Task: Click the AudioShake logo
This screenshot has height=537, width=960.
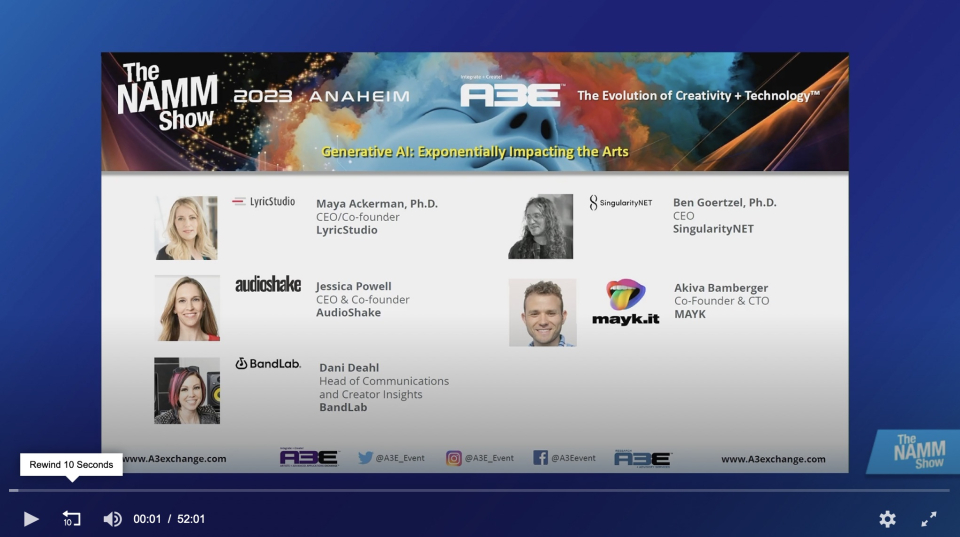Action: [268, 285]
